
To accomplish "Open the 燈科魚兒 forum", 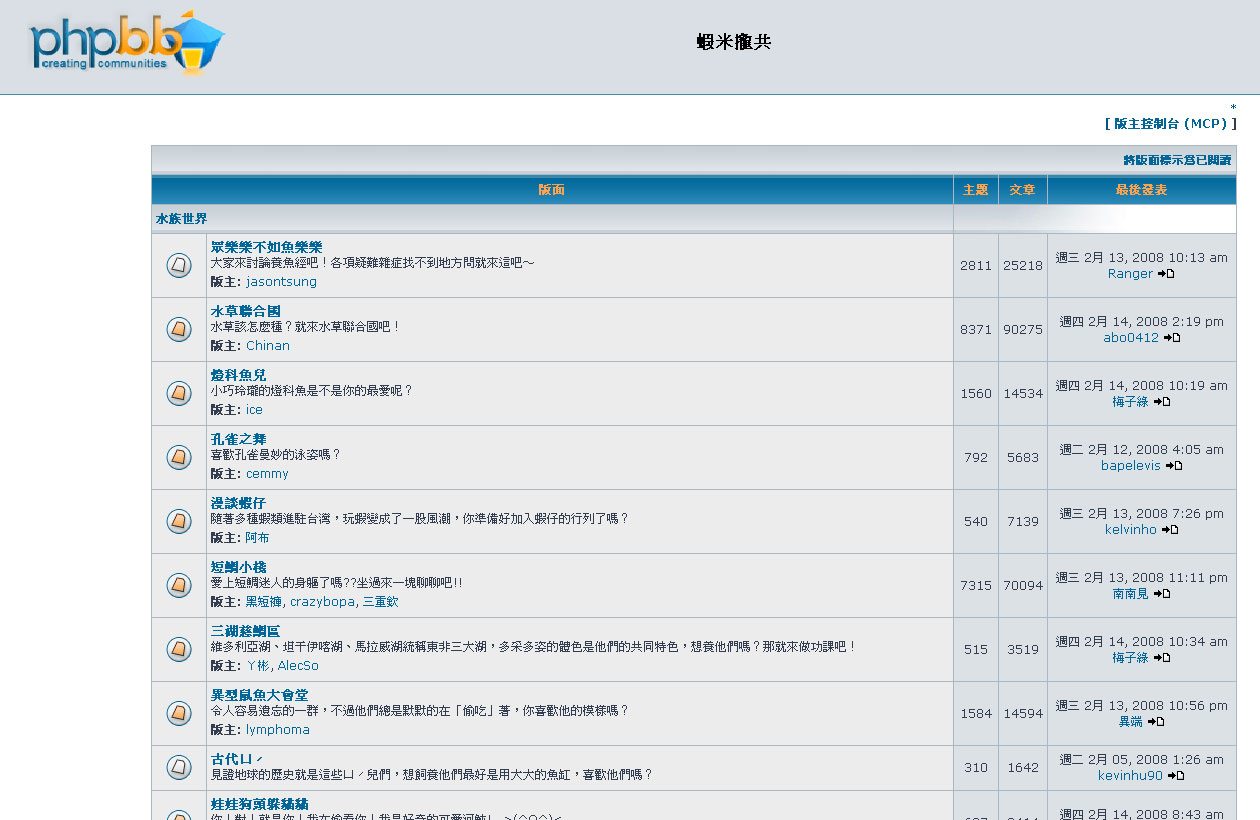I will [x=239, y=375].
